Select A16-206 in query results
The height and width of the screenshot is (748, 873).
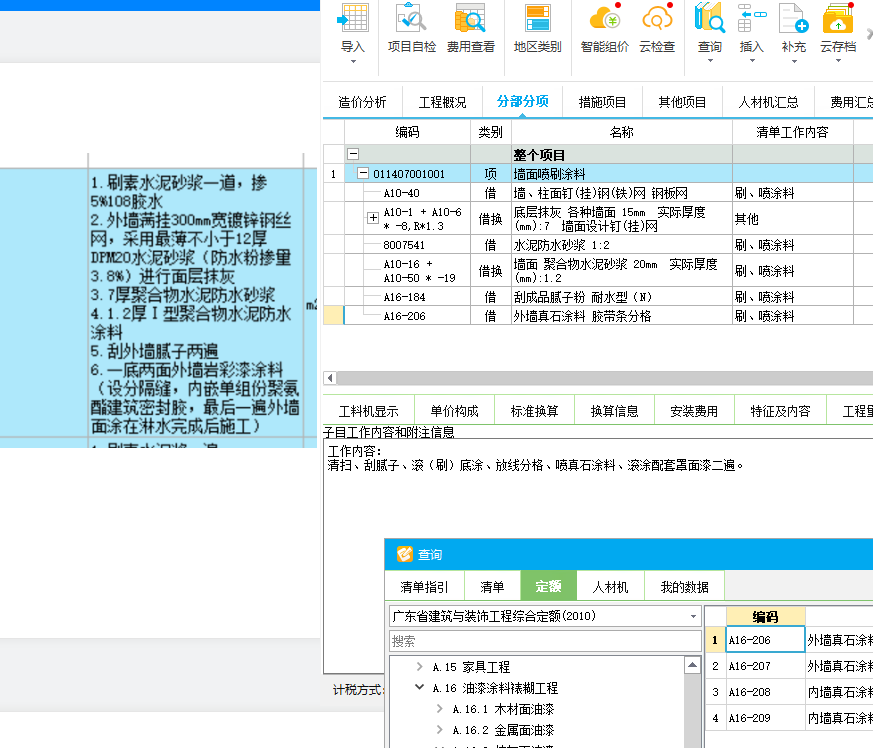pyautogui.click(x=766, y=639)
